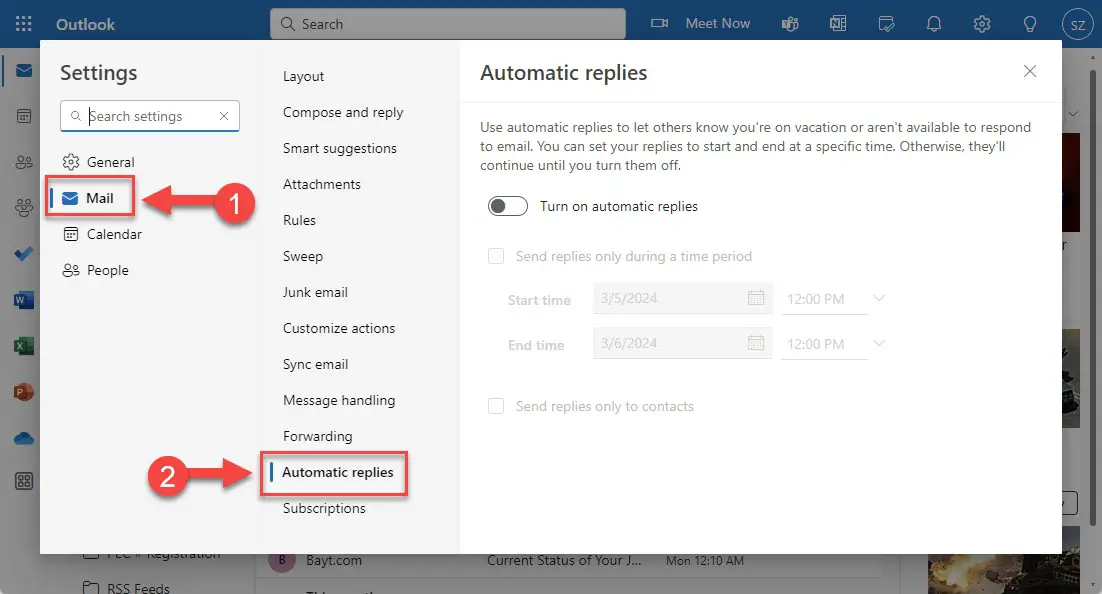Open the settings gear in header
The image size is (1102, 594).
click(x=982, y=24)
